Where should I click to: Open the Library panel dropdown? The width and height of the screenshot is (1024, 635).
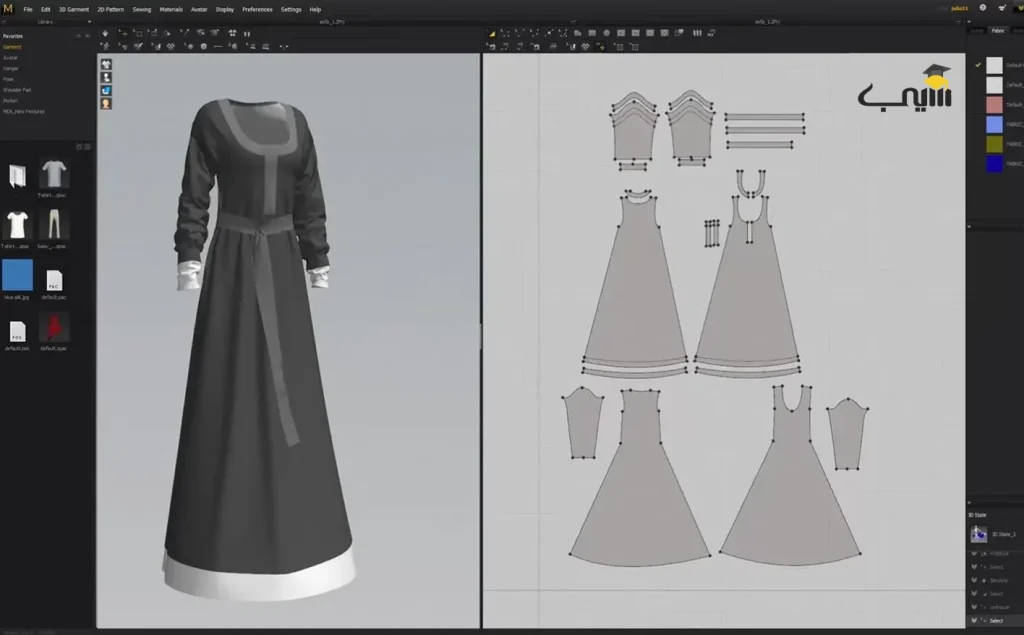tap(89, 22)
